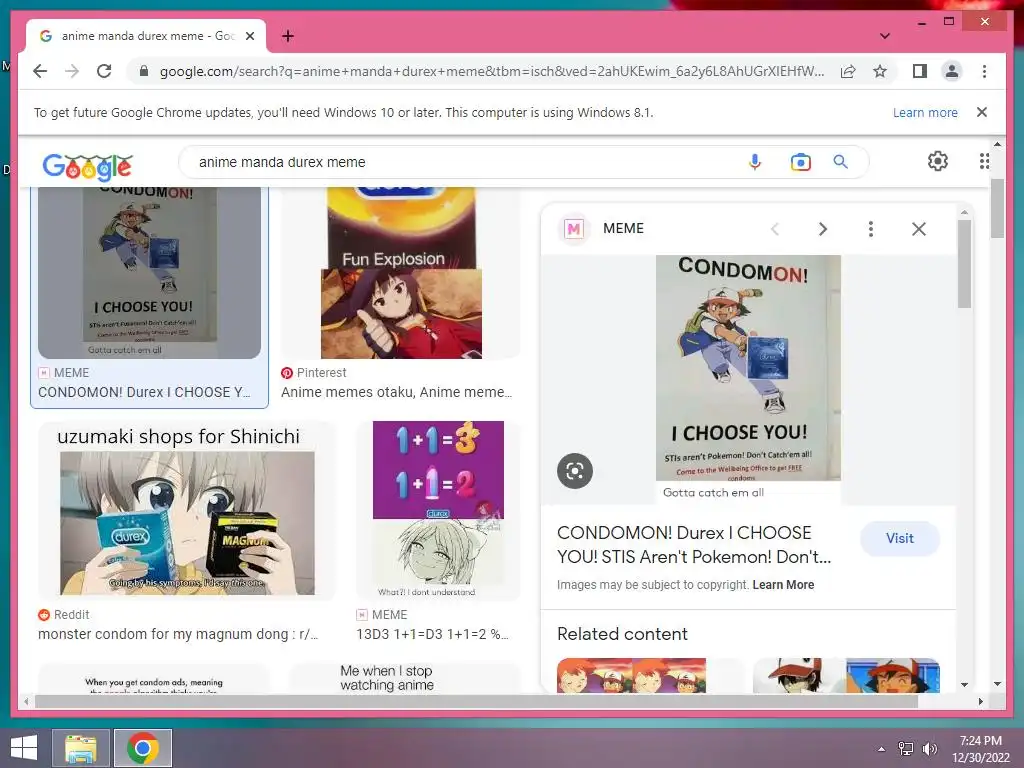
Task: Search inside image with Lens button
Action: 575,471
